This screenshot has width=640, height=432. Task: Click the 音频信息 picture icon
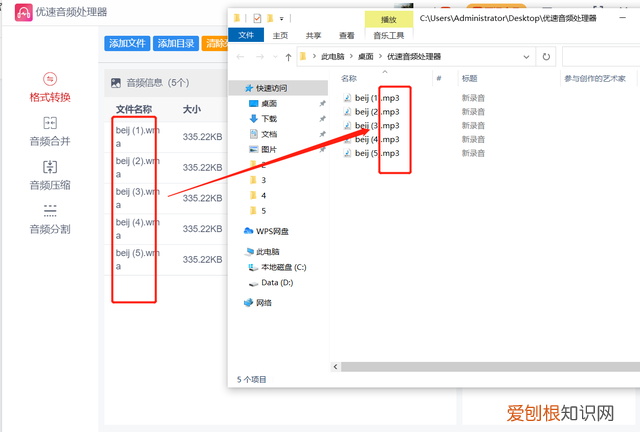[x=116, y=83]
